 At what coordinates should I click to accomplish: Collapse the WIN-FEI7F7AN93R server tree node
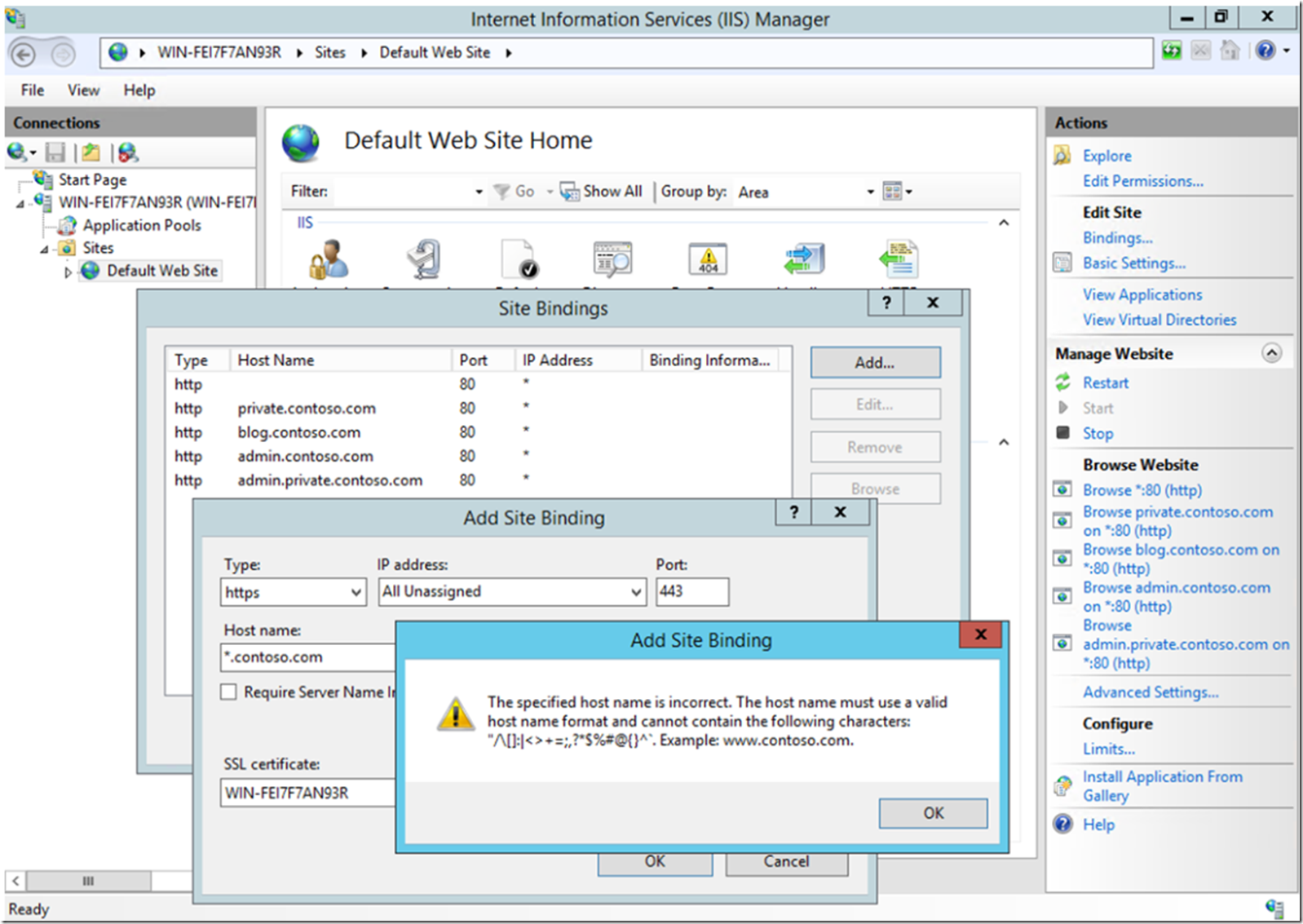point(20,203)
